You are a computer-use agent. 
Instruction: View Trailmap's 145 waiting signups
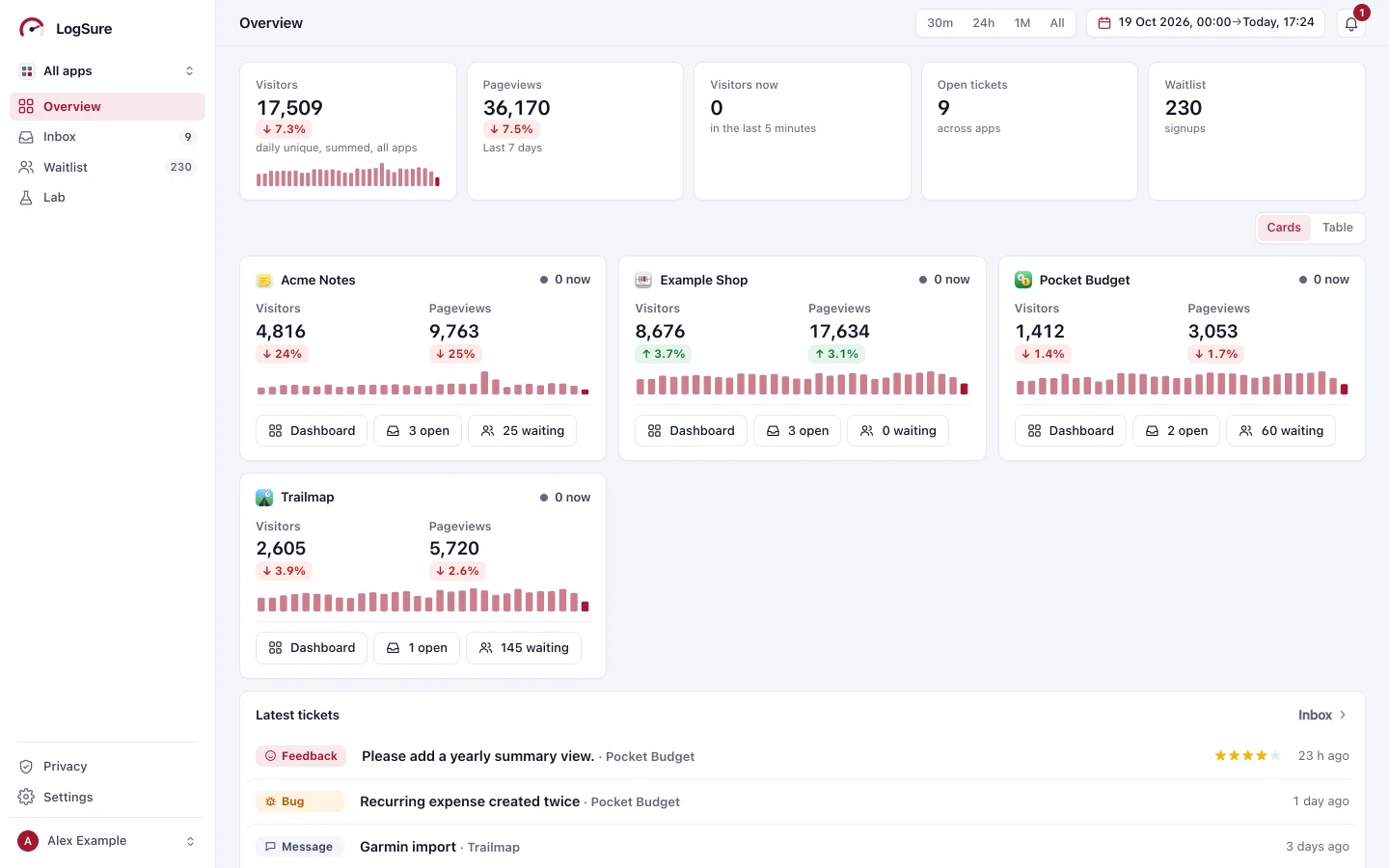(524, 648)
